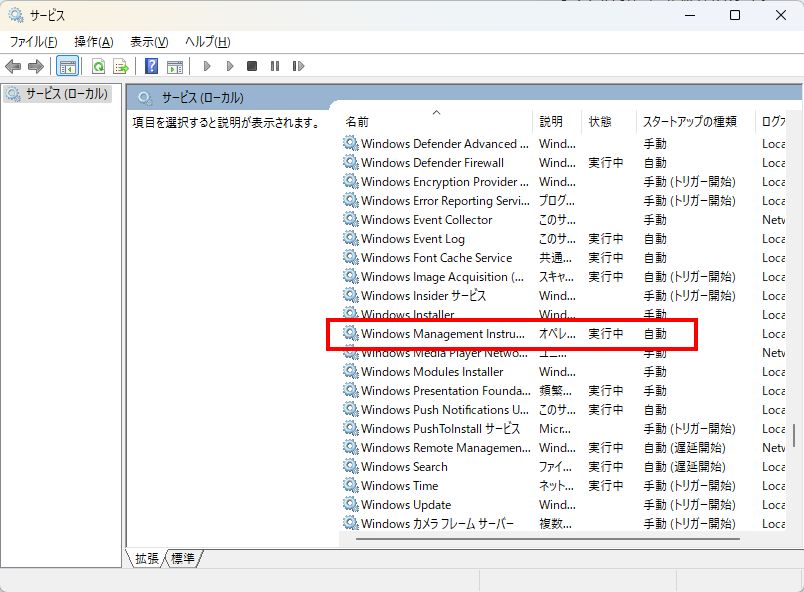The image size is (804, 592).
Task: Click the gear icon beside Windows PushToInstall サービス
Action: tap(351, 428)
